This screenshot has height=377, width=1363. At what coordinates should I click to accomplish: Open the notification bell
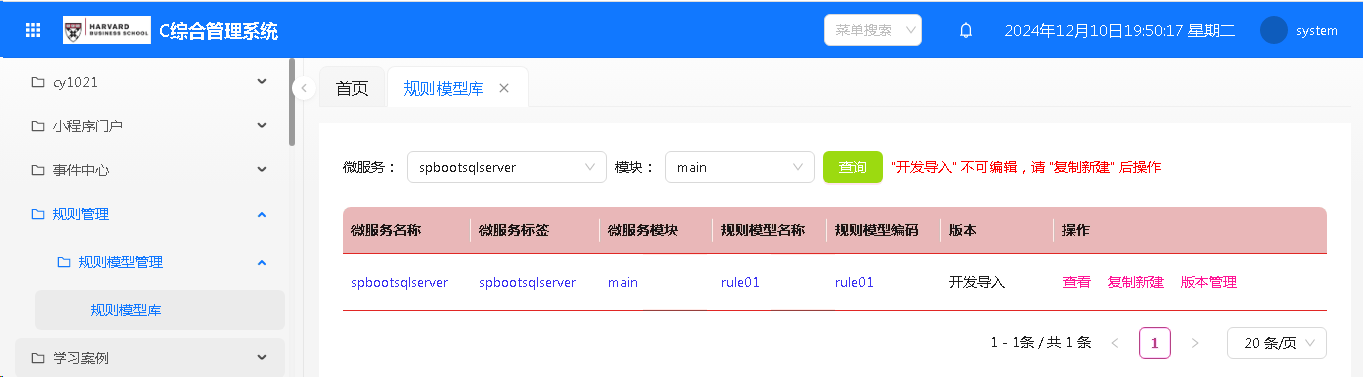click(x=966, y=30)
